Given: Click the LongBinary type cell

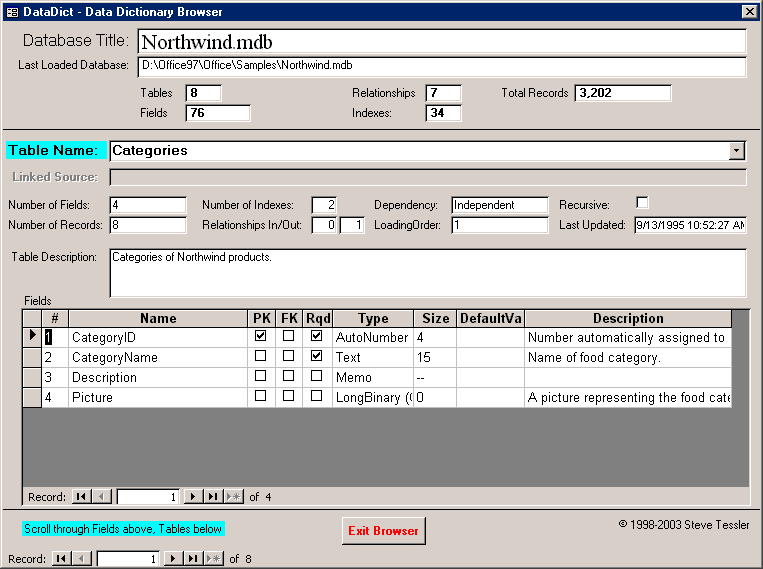Looking at the screenshot, I should 373,397.
